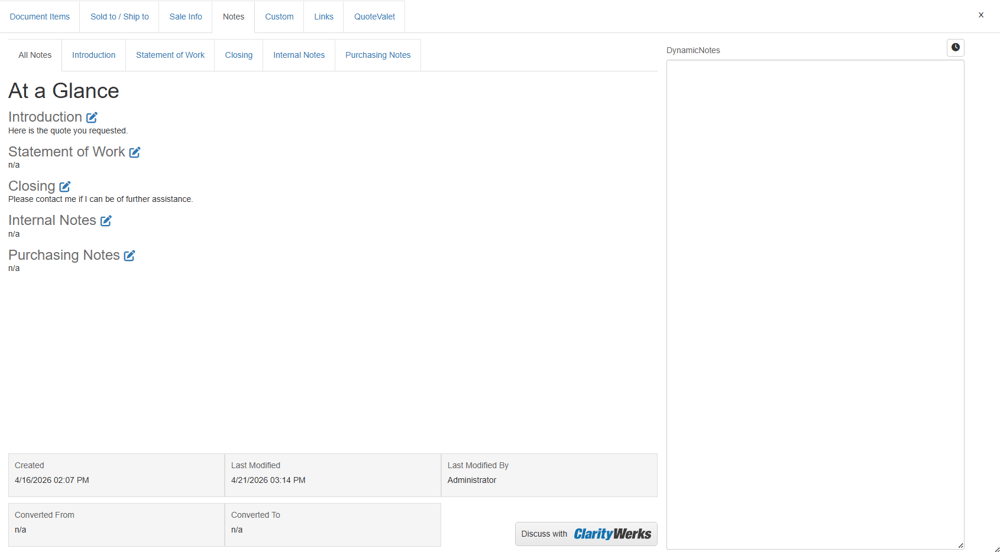
Task: Select the Introduction notes sub-tab
Action: 94,55
